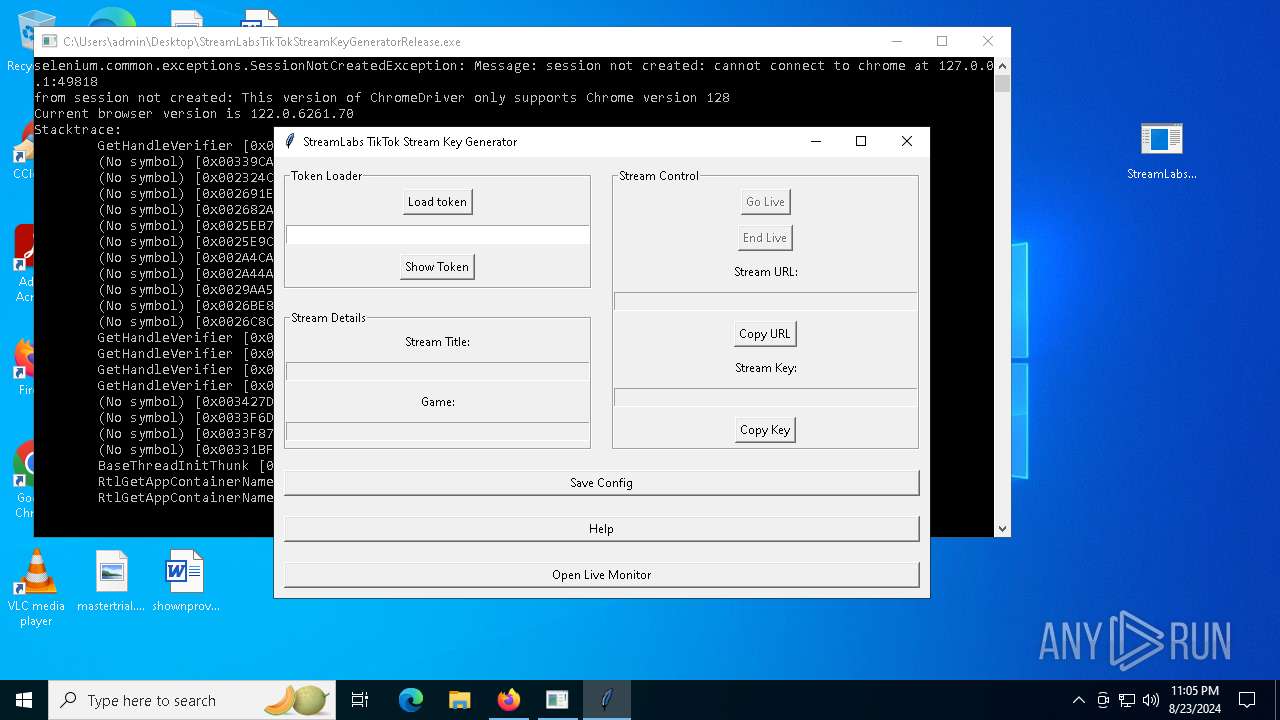The width and height of the screenshot is (1280, 720).
Task: Show hidden system tray icons
Action: 1078,700
